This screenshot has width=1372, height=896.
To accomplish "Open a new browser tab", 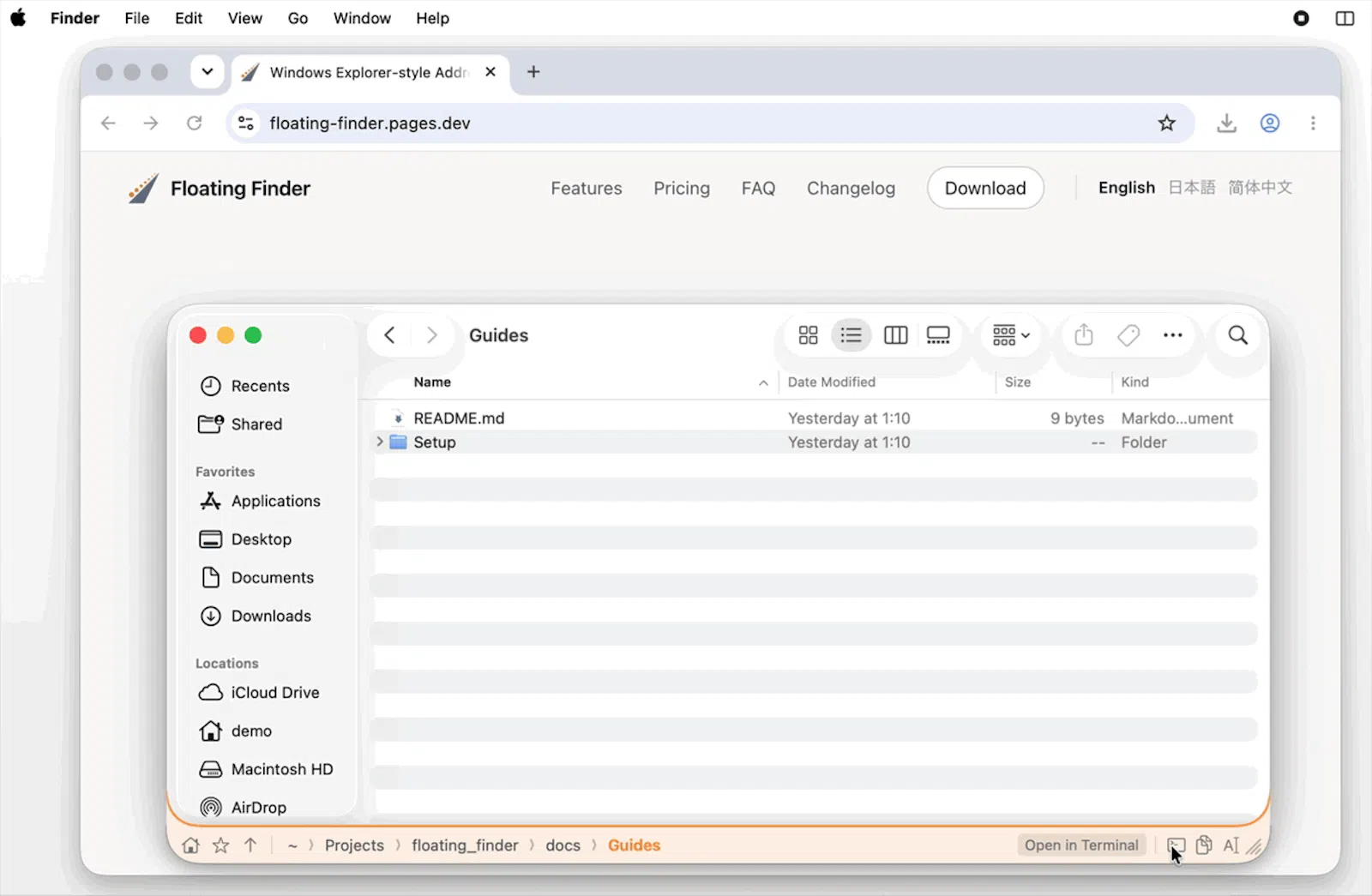I will (533, 72).
